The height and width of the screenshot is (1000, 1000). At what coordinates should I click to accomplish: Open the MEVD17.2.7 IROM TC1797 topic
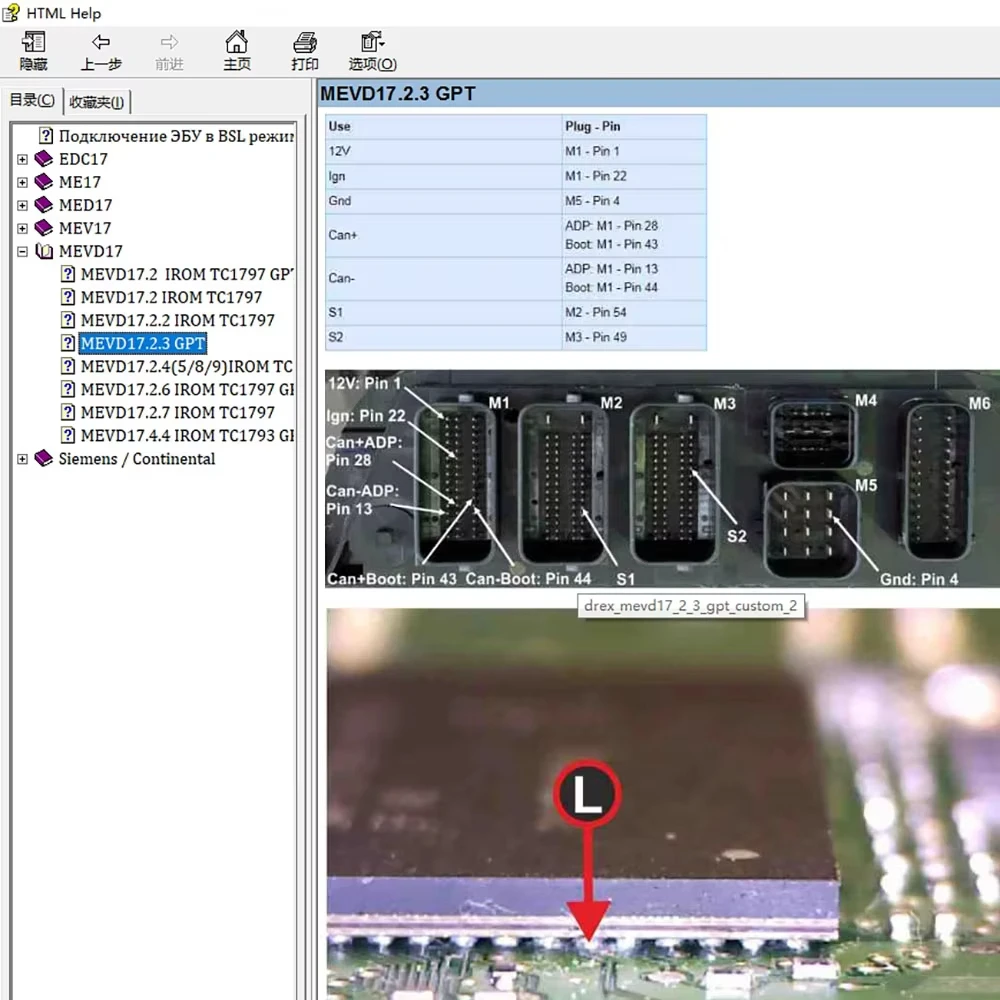(x=177, y=412)
